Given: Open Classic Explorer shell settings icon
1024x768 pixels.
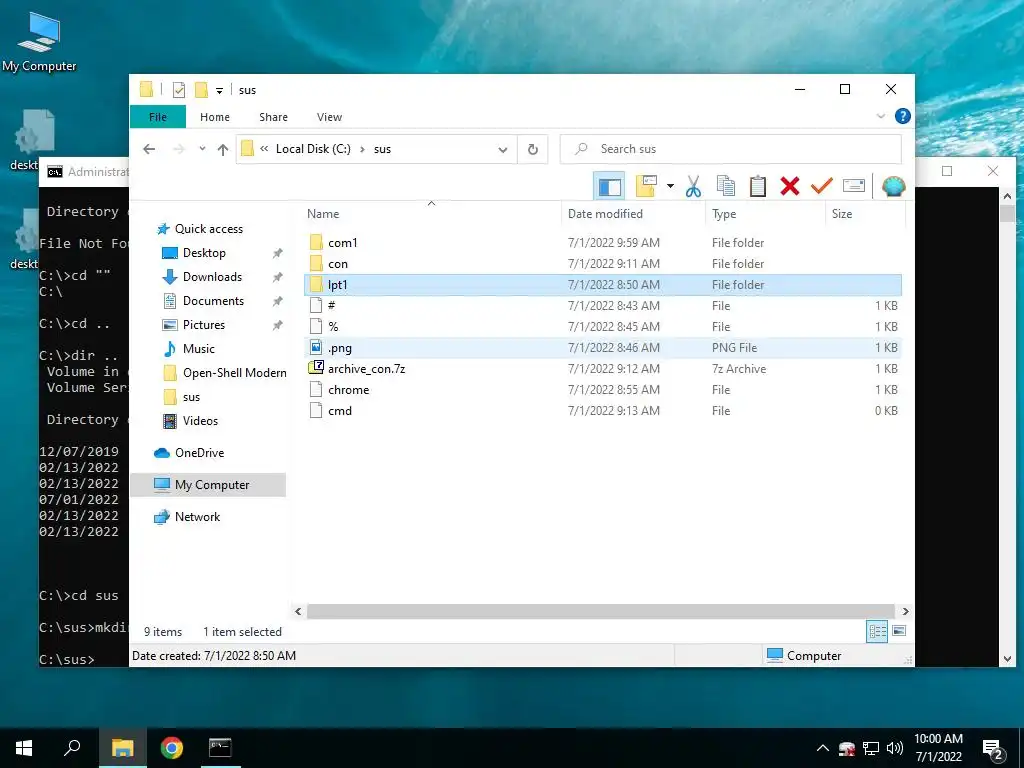Looking at the screenshot, I should point(893,186).
